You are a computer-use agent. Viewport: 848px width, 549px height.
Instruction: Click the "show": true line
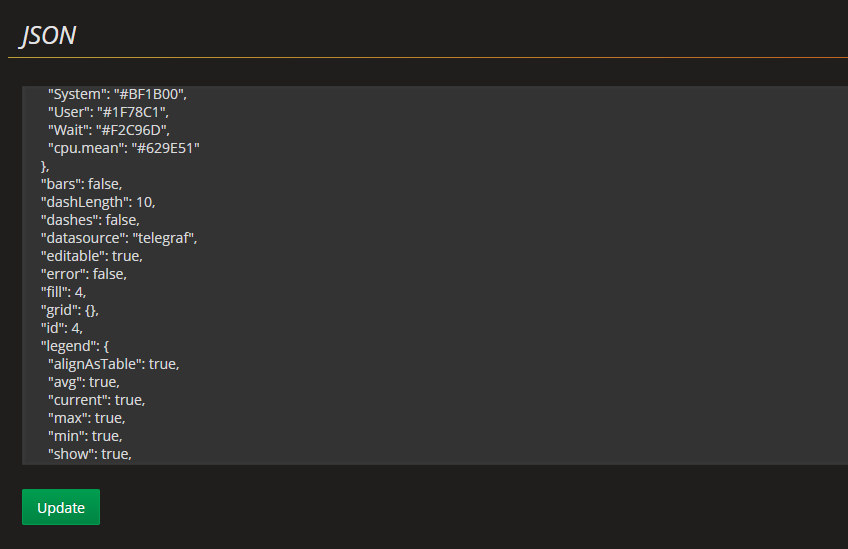pyautogui.click(x=90, y=454)
